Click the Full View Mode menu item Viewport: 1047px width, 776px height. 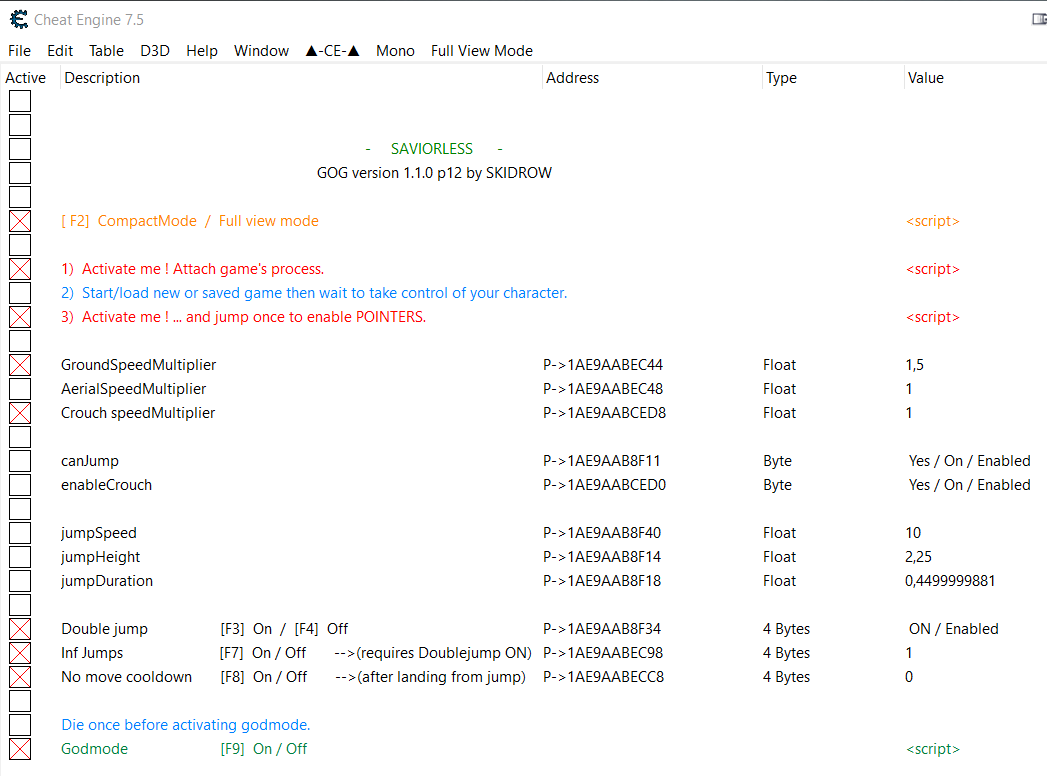tap(481, 51)
